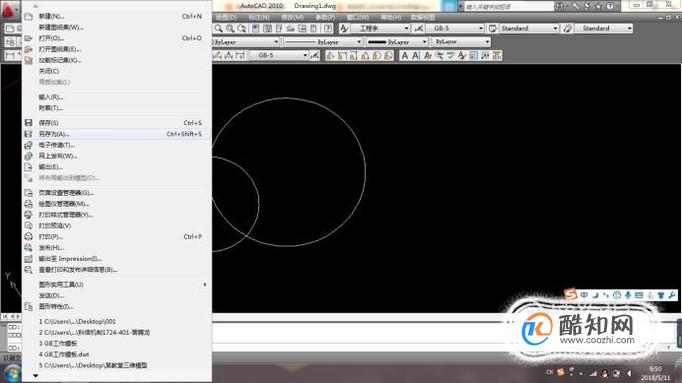Choose 打开(O) from the file menu
Screen dimensions: 682x383
(117, 38)
